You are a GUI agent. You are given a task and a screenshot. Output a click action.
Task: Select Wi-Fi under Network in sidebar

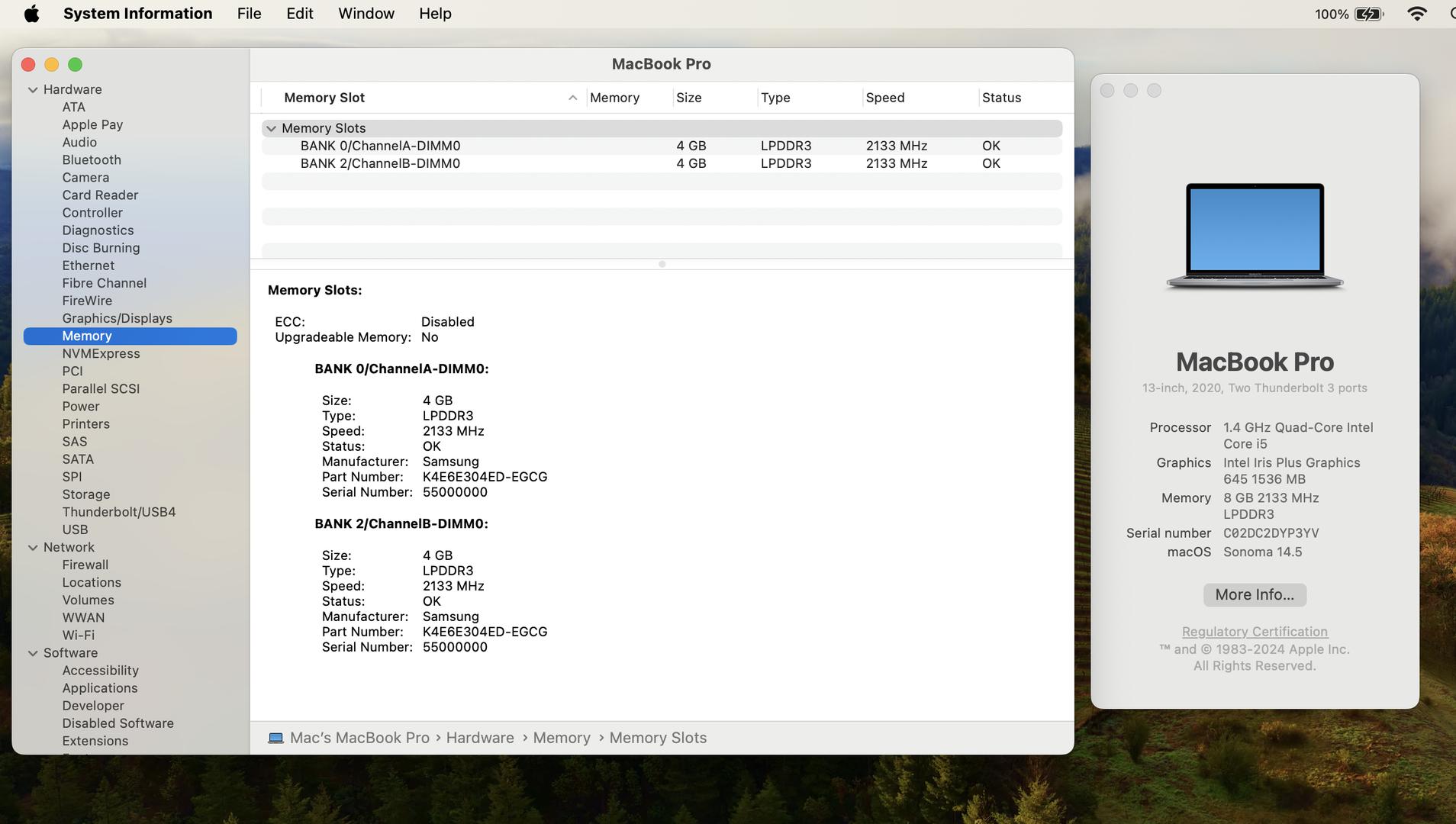point(79,636)
